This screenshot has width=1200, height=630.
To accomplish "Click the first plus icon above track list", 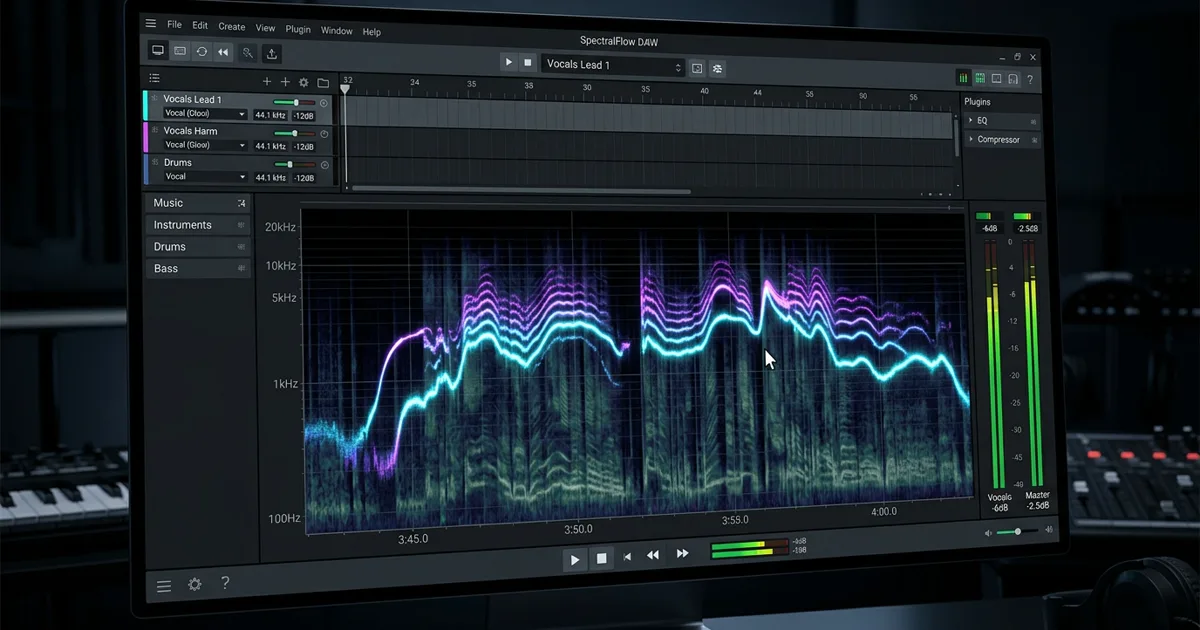I will point(267,82).
